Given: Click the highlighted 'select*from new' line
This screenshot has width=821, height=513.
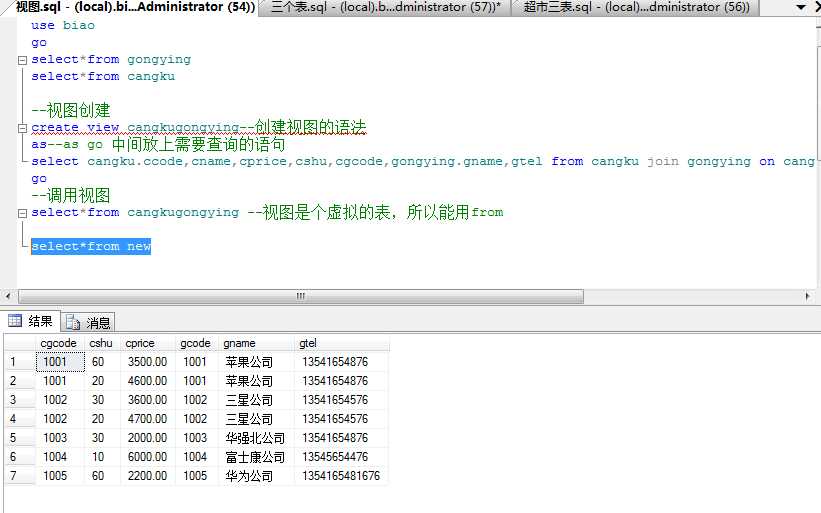Looking at the screenshot, I should click(91, 247).
